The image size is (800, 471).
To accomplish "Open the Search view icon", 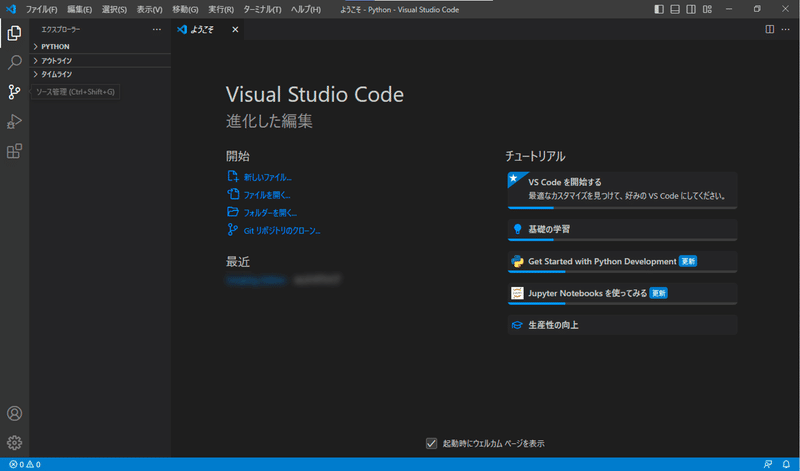I will pos(14,63).
